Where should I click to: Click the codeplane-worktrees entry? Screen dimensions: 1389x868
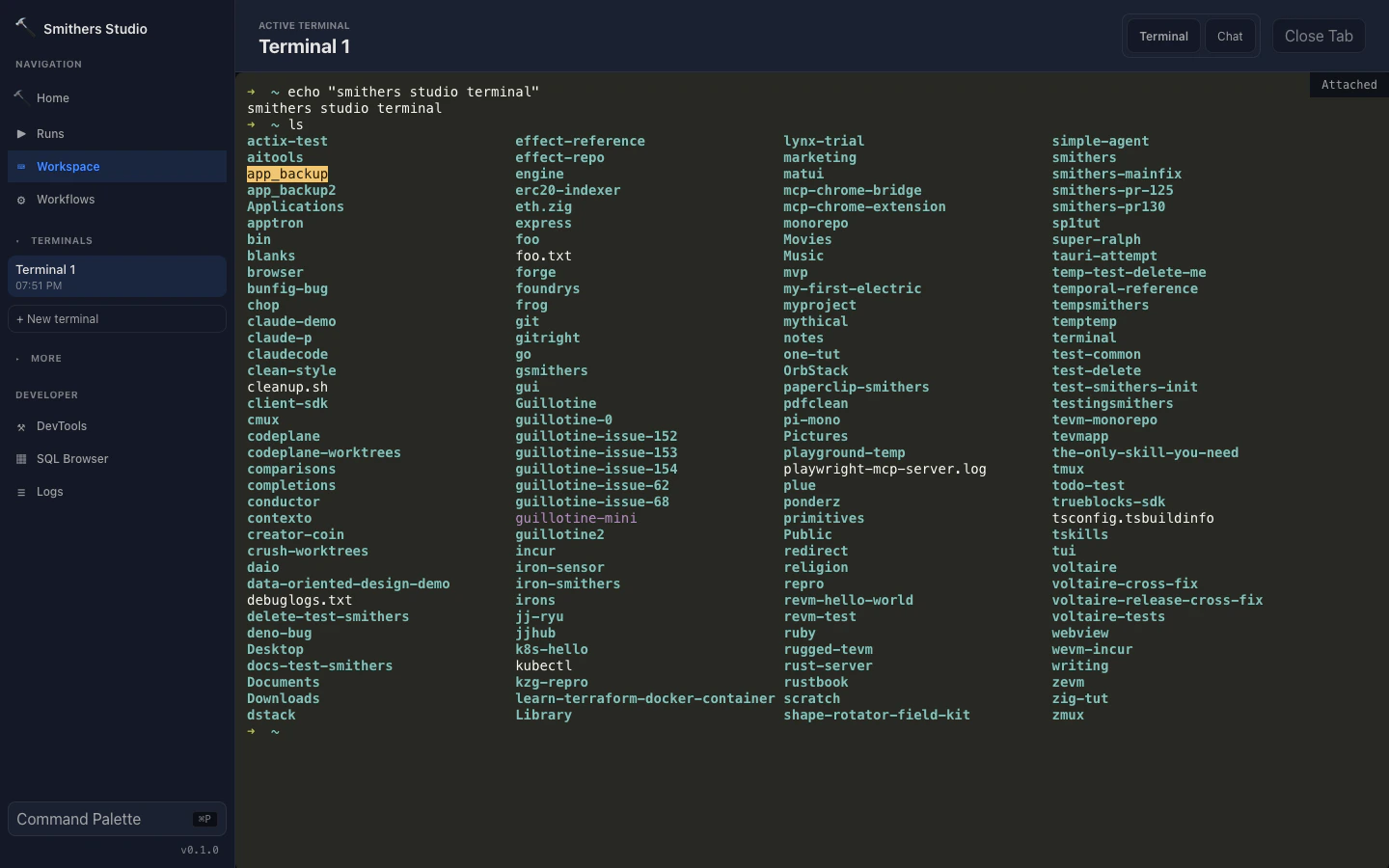coord(324,452)
